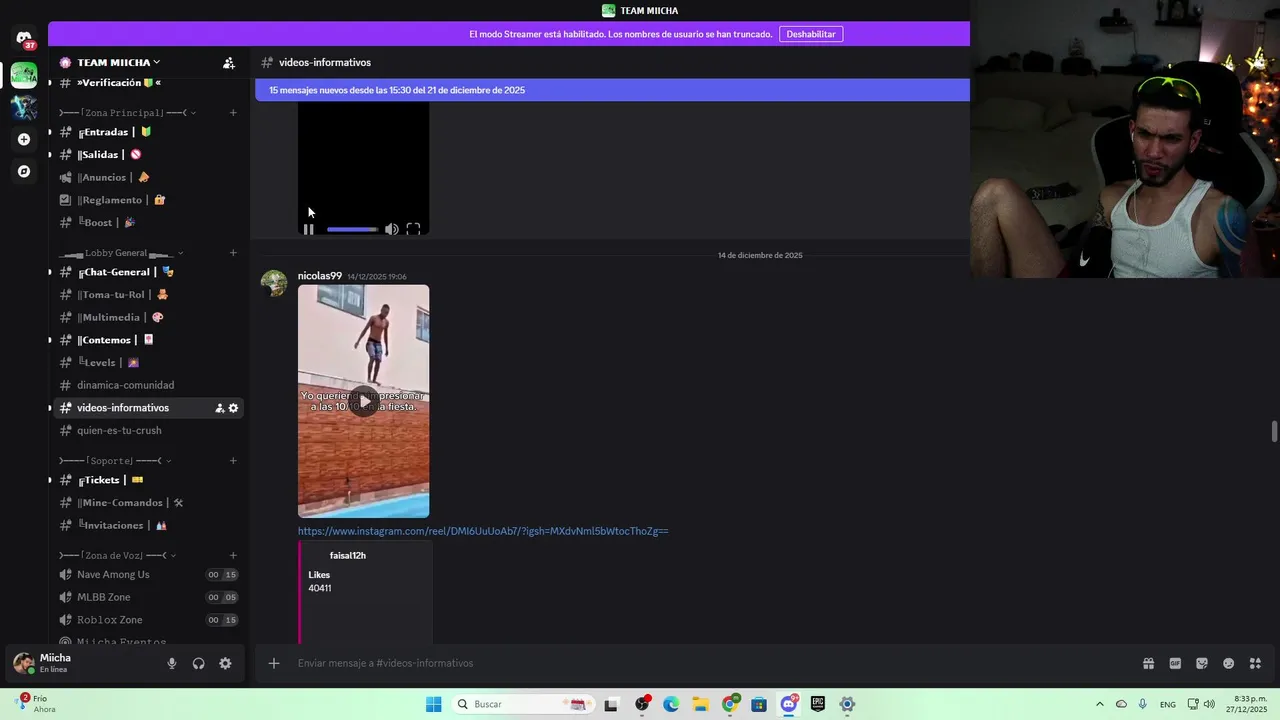The width and height of the screenshot is (1280, 720).
Task: Join the MLBB Zone voice channel
Action: pos(148,597)
